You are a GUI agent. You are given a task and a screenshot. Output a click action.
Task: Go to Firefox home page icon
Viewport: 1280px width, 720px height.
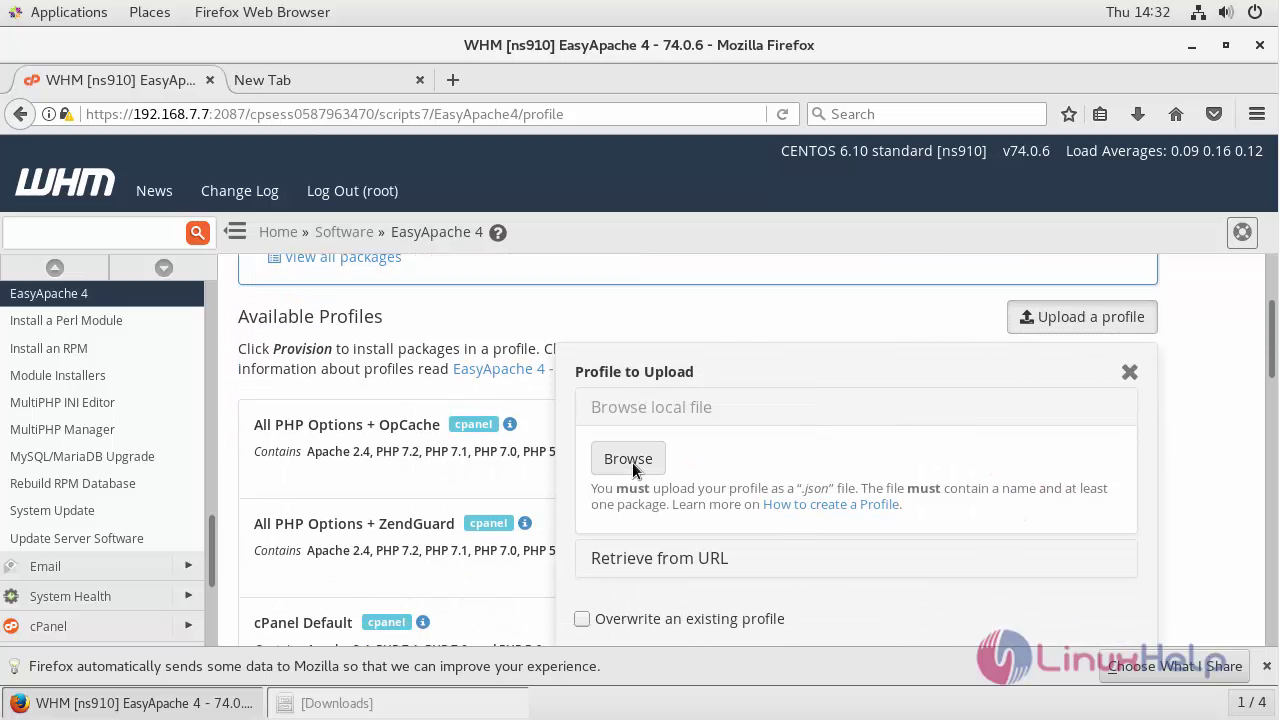click(1176, 114)
